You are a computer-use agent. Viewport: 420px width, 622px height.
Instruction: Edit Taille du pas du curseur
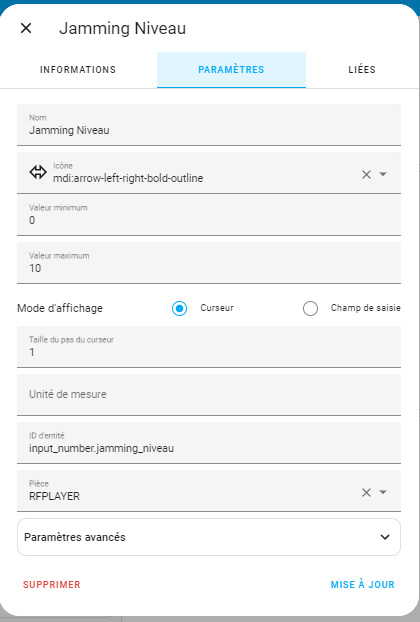click(x=209, y=347)
